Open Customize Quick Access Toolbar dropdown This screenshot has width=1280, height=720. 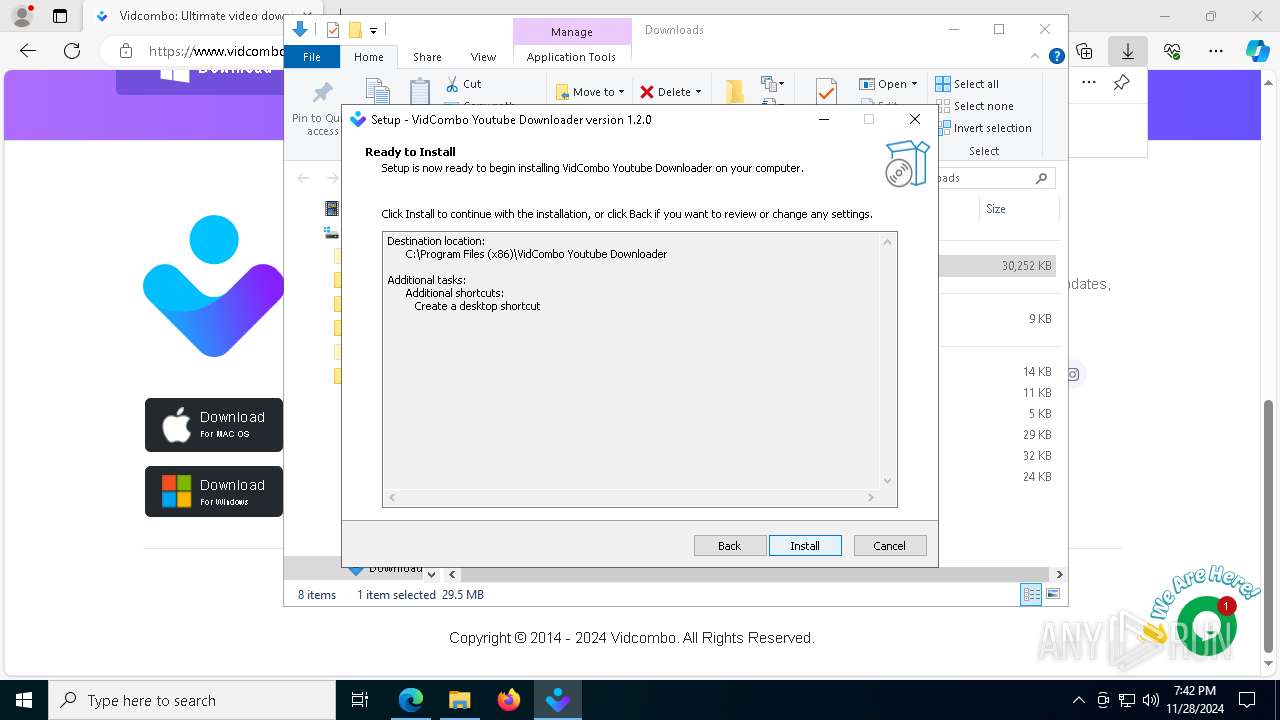pyautogui.click(x=373, y=31)
